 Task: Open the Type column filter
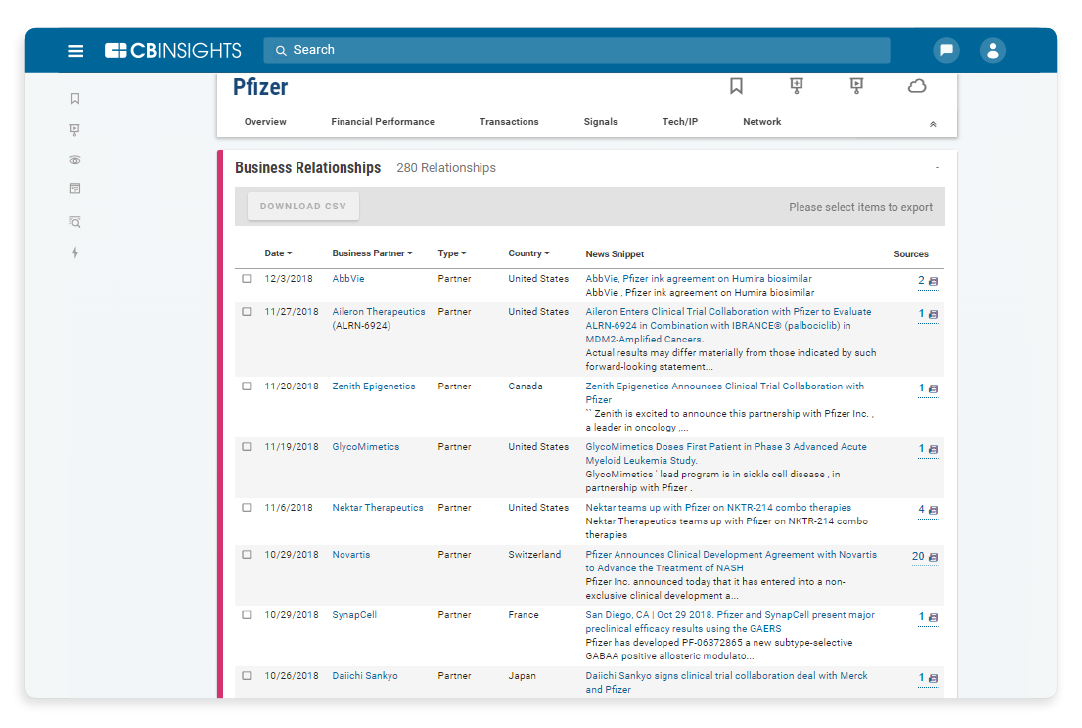coord(452,253)
